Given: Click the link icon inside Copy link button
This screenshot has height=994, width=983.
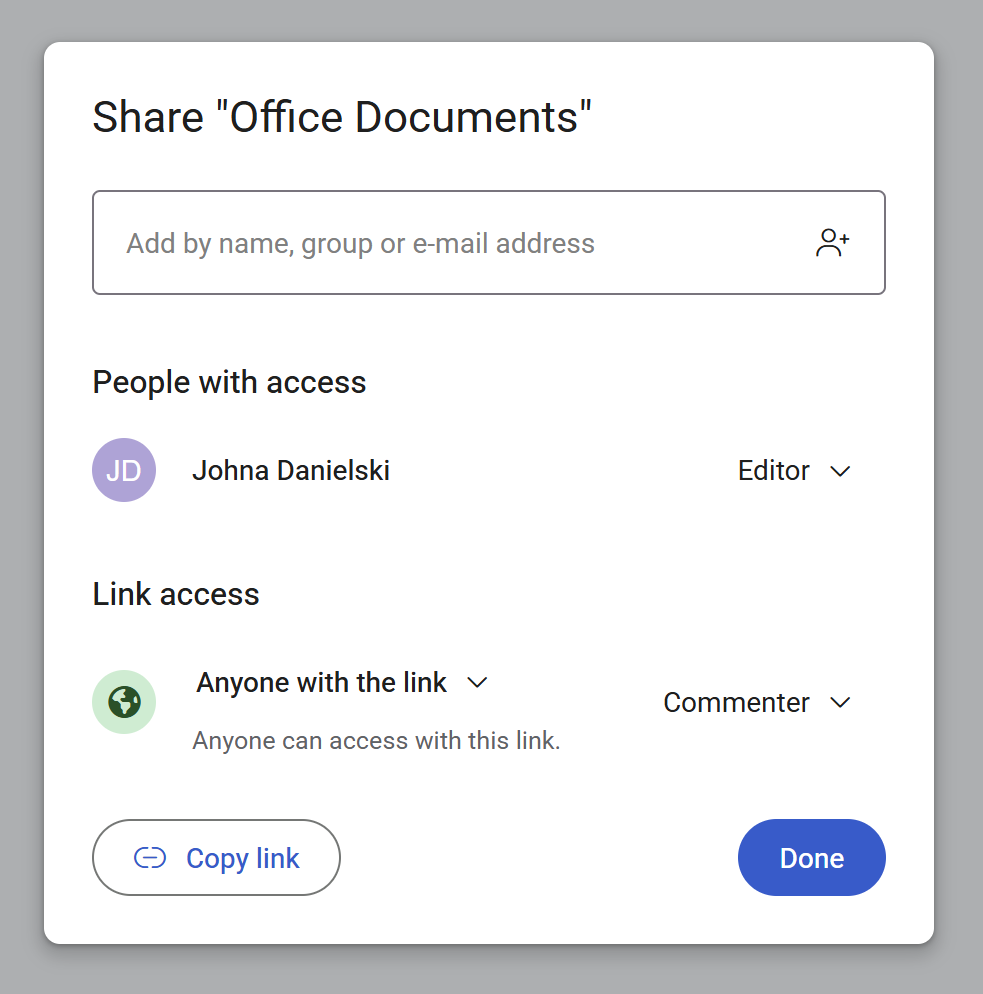Looking at the screenshot, I should pos(149,858).
